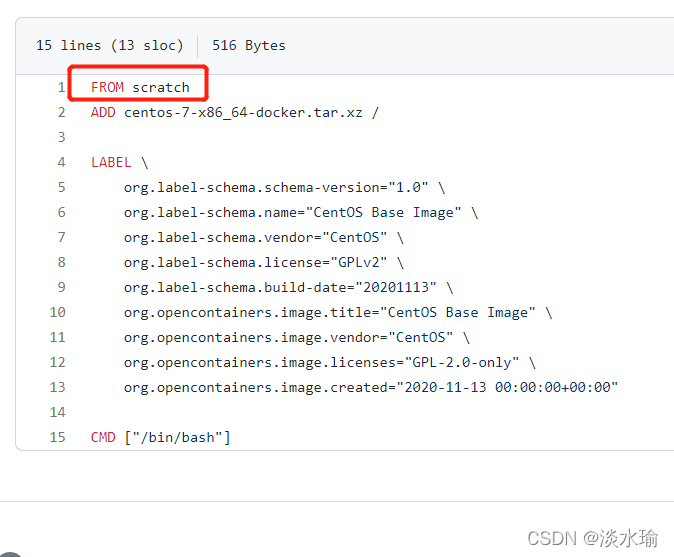Viewport: 674px width, 557px height.
Task: Click the 'LABEL \' instruction on line 4
Action: 119,162
